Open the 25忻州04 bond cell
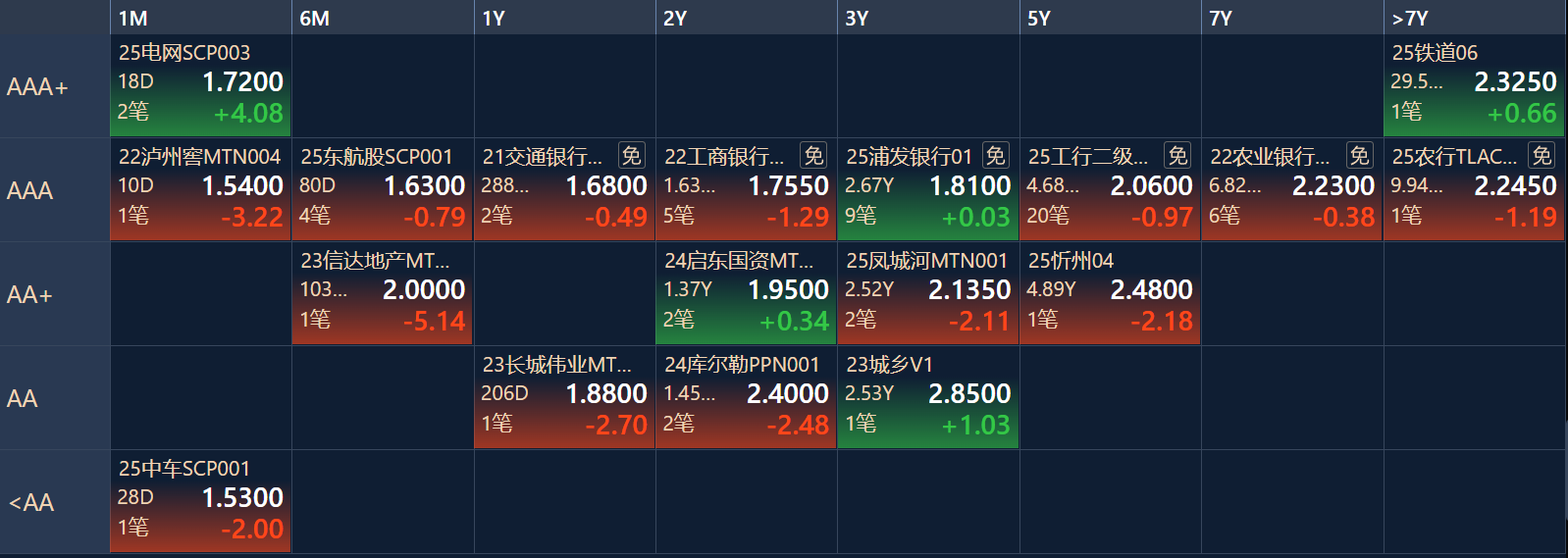The image size is (1568, 558). click(1110, 294)
